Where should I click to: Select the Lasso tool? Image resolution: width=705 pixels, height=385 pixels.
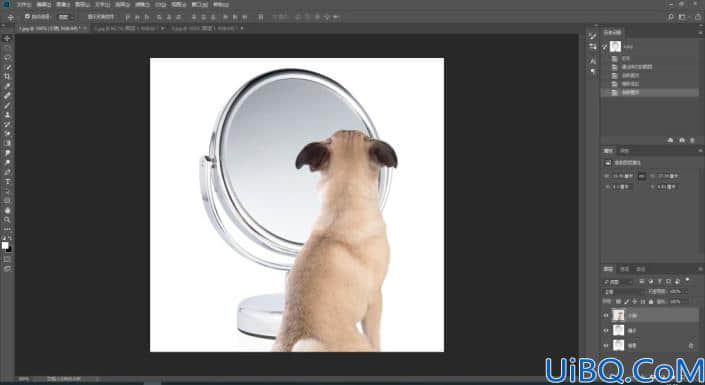(x=7, y=57)
